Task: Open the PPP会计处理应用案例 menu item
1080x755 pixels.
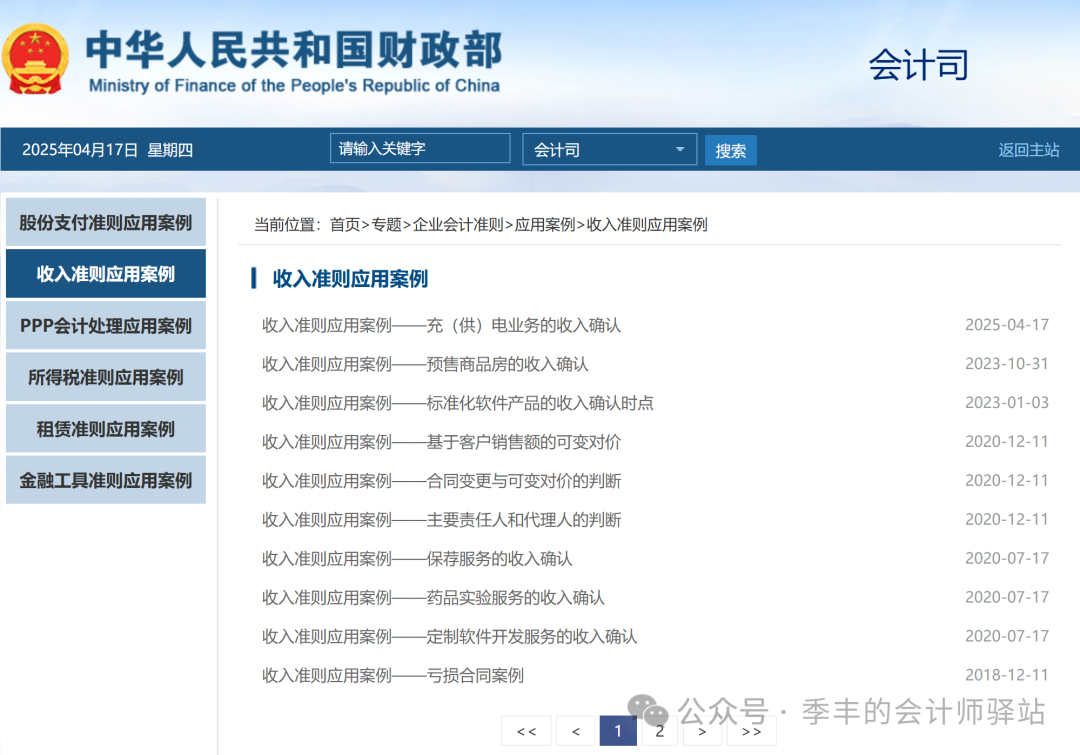Action: (105, 325)
